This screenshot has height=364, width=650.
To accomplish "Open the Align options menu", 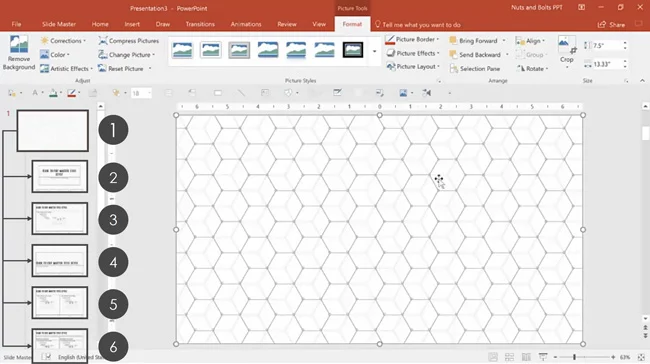I will point(530,41).
